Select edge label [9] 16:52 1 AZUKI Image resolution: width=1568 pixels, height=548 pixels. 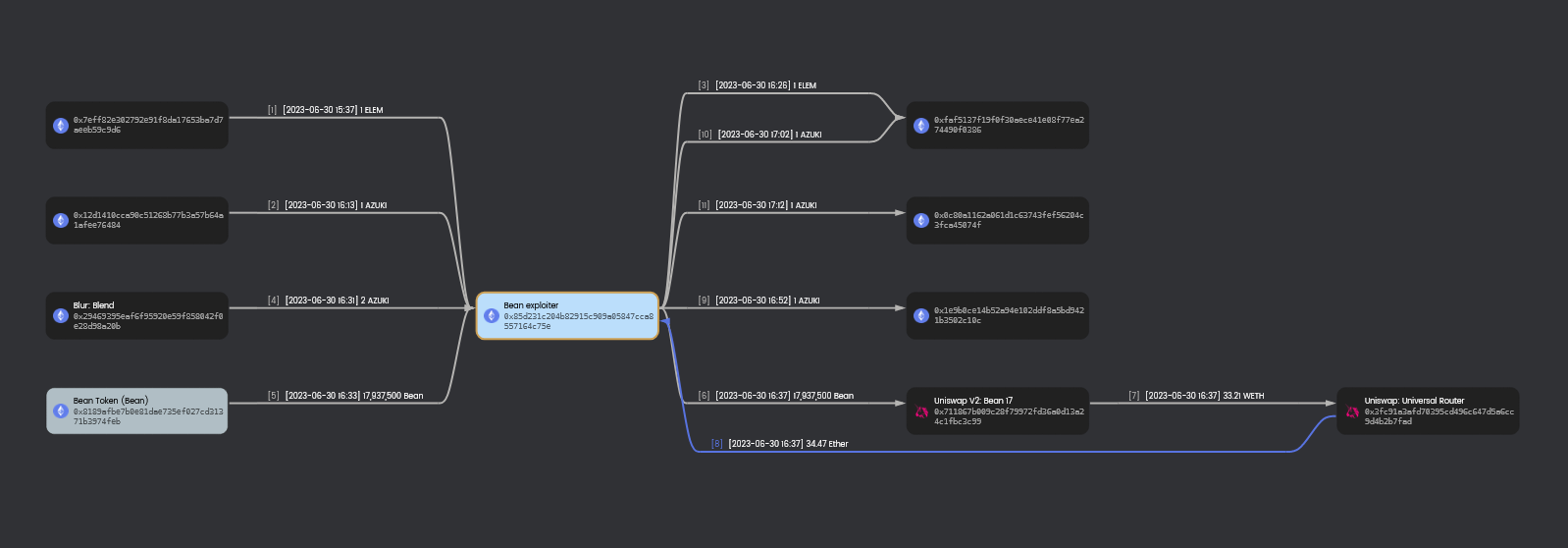[758, 301]
